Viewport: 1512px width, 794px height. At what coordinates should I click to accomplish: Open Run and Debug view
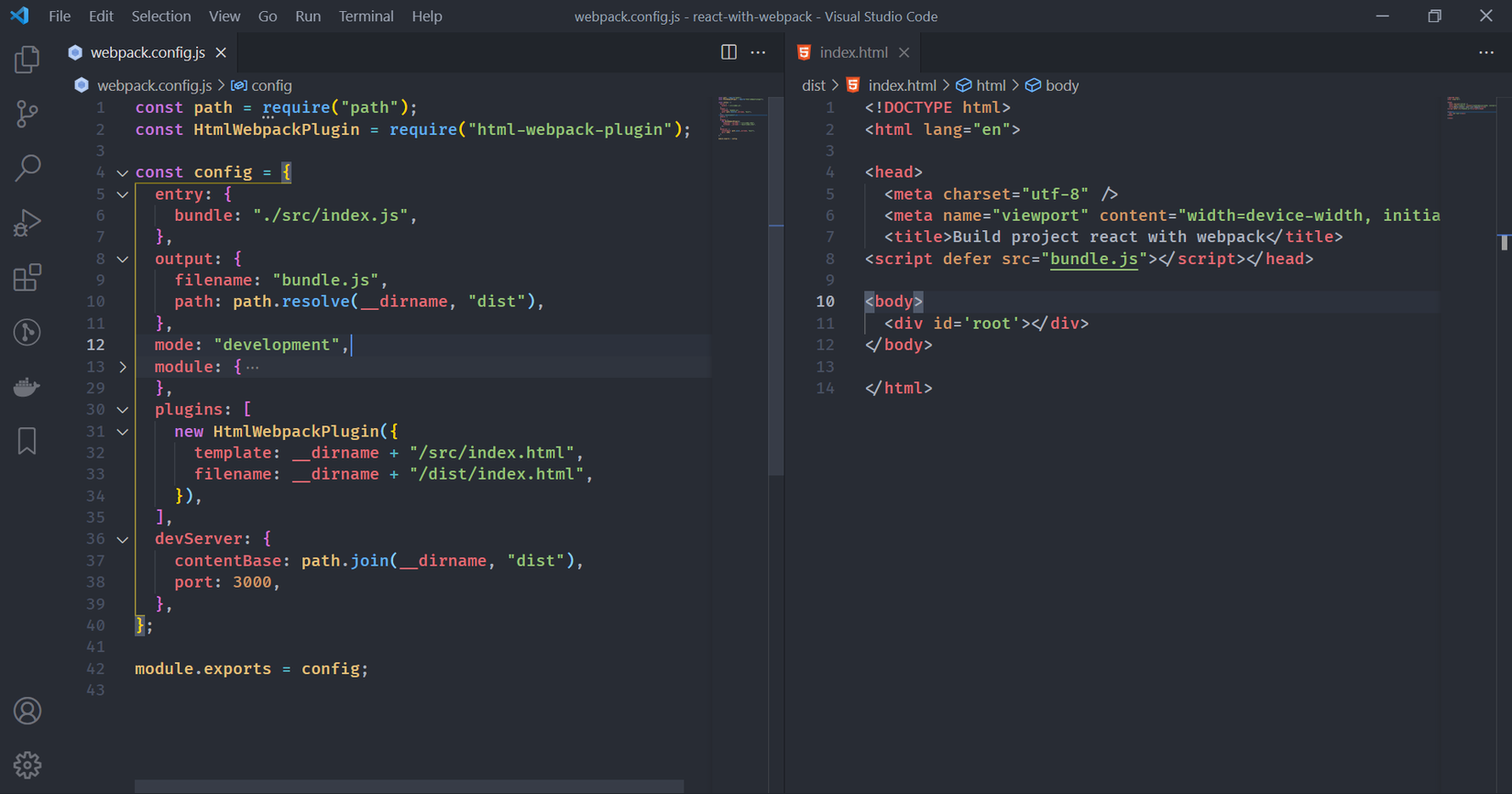[27, 223]
